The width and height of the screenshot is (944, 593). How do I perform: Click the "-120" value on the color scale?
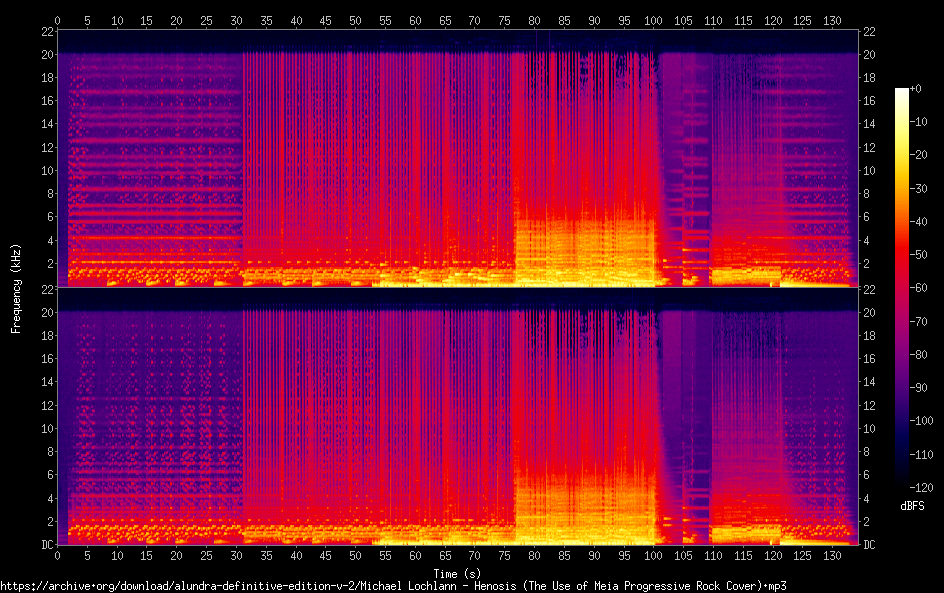[x=922, y=488]
